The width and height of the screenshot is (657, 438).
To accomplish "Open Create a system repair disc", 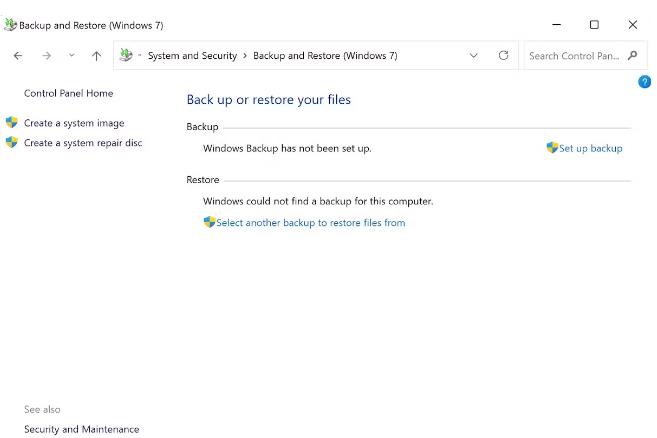I will tap(83, 143).
